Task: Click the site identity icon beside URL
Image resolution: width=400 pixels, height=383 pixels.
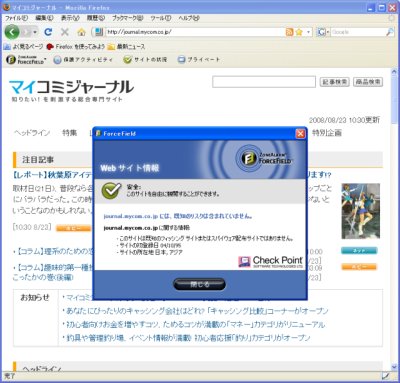Action: pos(99,32)
